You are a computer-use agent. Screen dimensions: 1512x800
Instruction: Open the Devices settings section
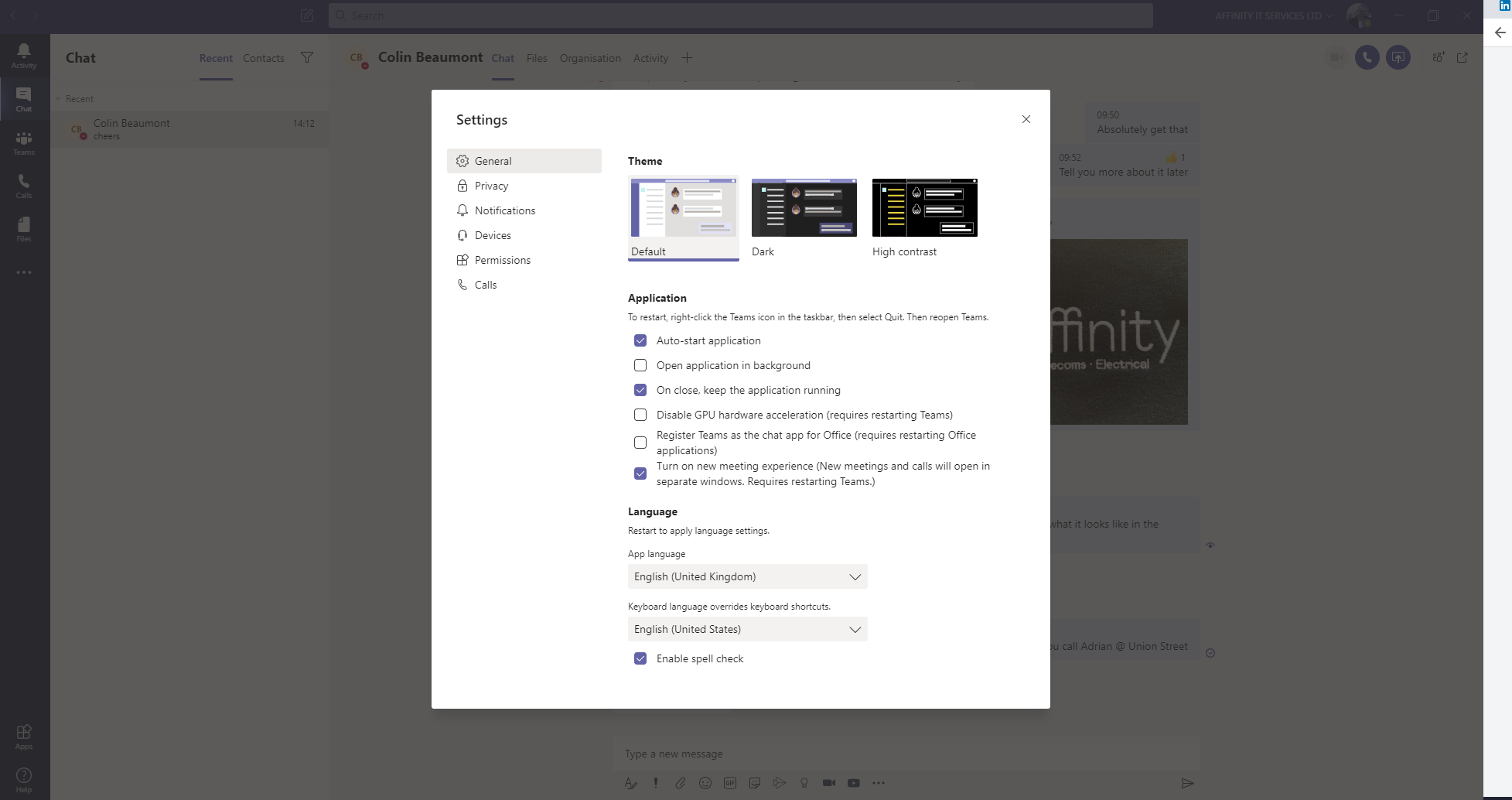click(x=524, y=235)
